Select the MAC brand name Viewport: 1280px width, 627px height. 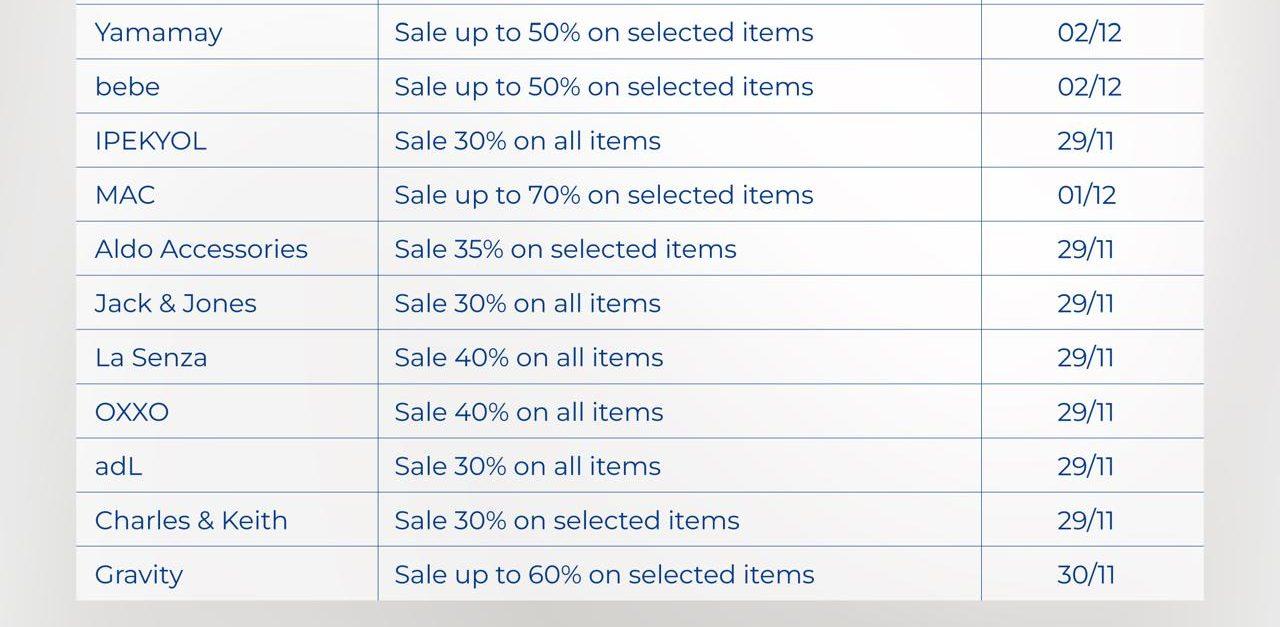pos(125,195)
